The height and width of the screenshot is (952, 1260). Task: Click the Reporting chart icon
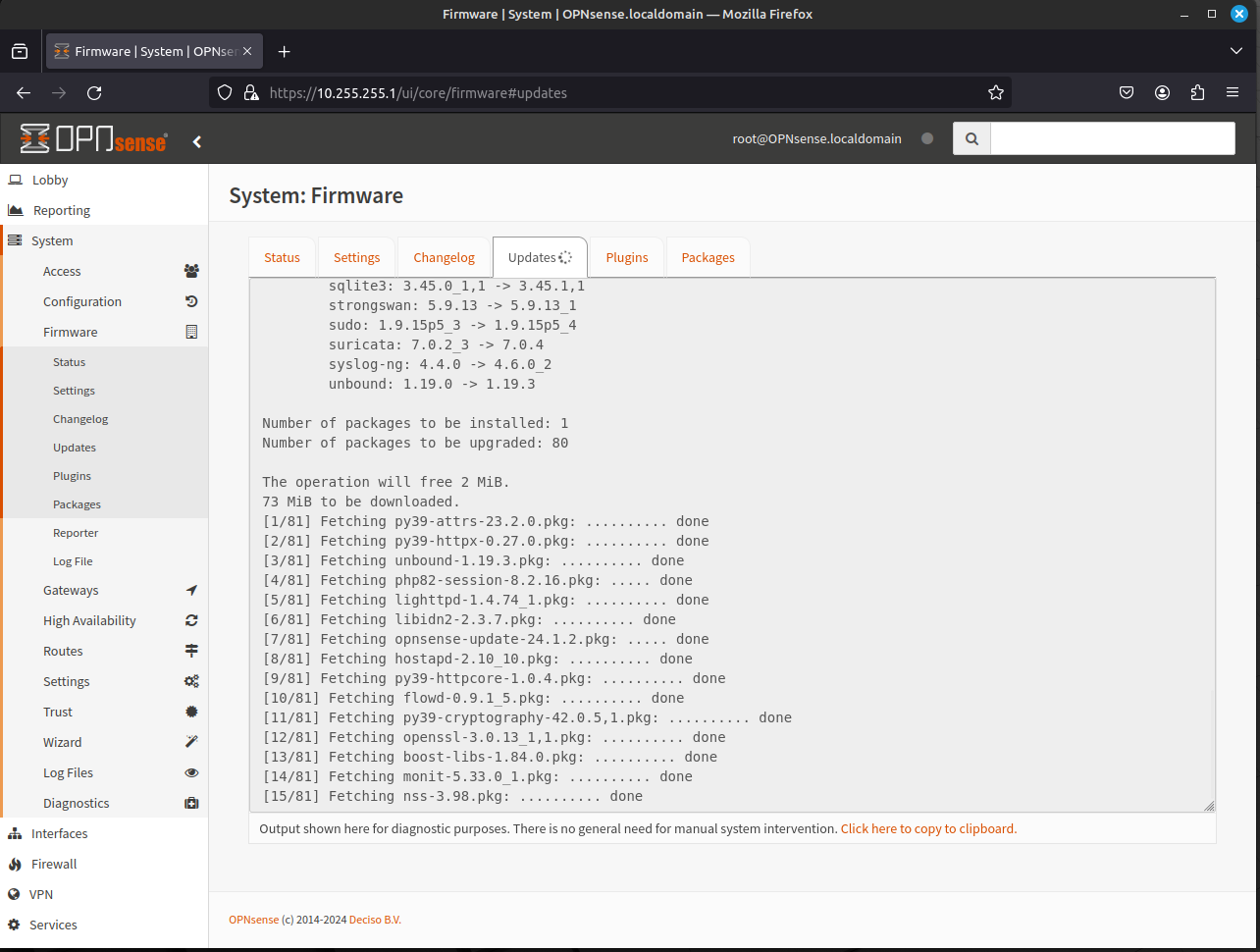click(15, 210)
